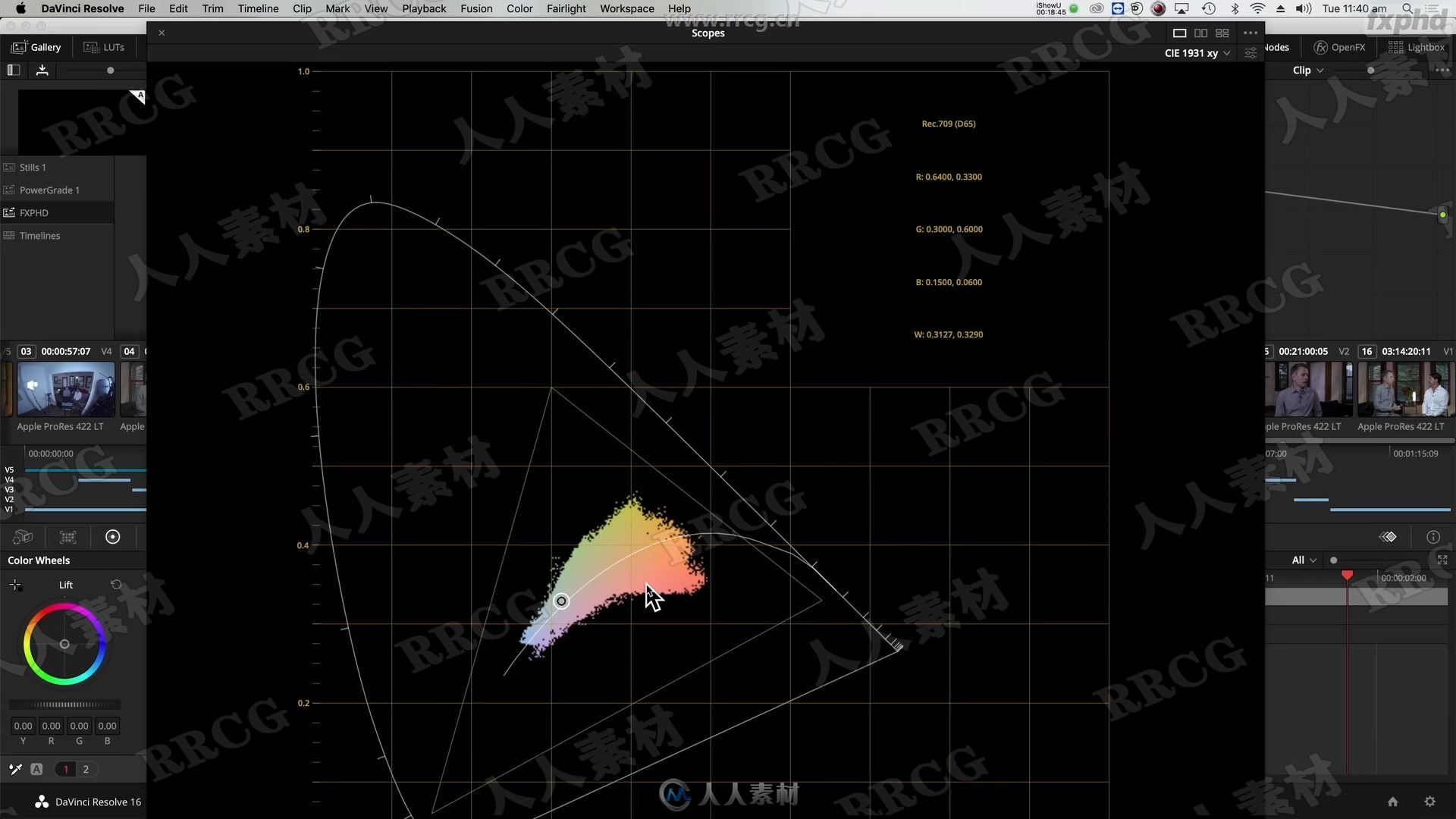
Task: Select the Color Wheels palette icon
Action: (112, 537)
